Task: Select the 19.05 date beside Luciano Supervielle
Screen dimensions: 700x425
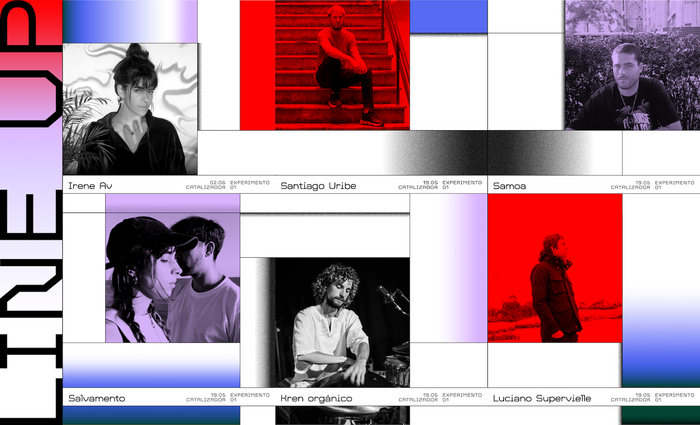Action: pos(643,395)
